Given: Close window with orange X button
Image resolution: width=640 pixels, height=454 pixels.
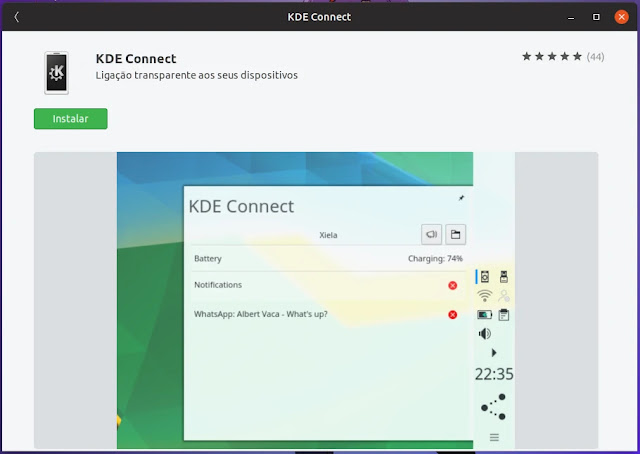Looking at the screenshot, I should (621, 17).
